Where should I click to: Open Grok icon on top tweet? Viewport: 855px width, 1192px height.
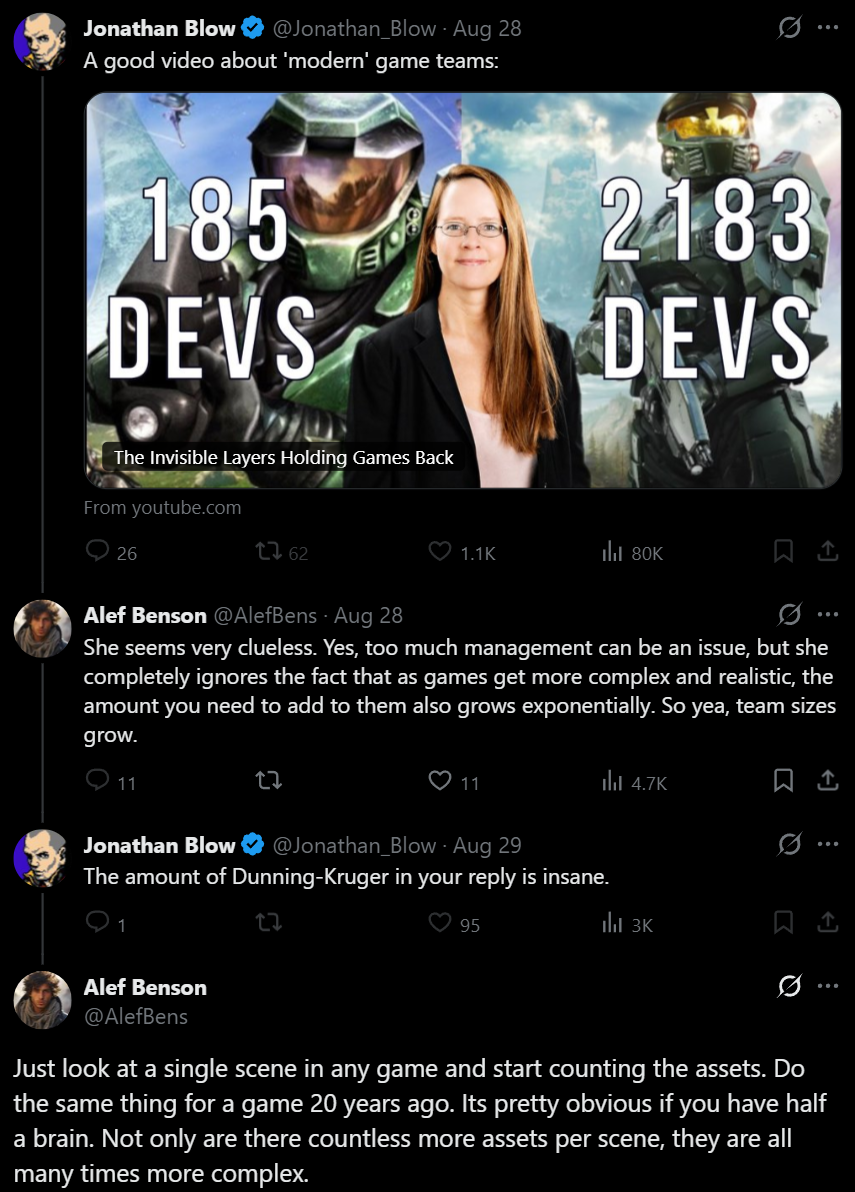click(x=790, y=28)
